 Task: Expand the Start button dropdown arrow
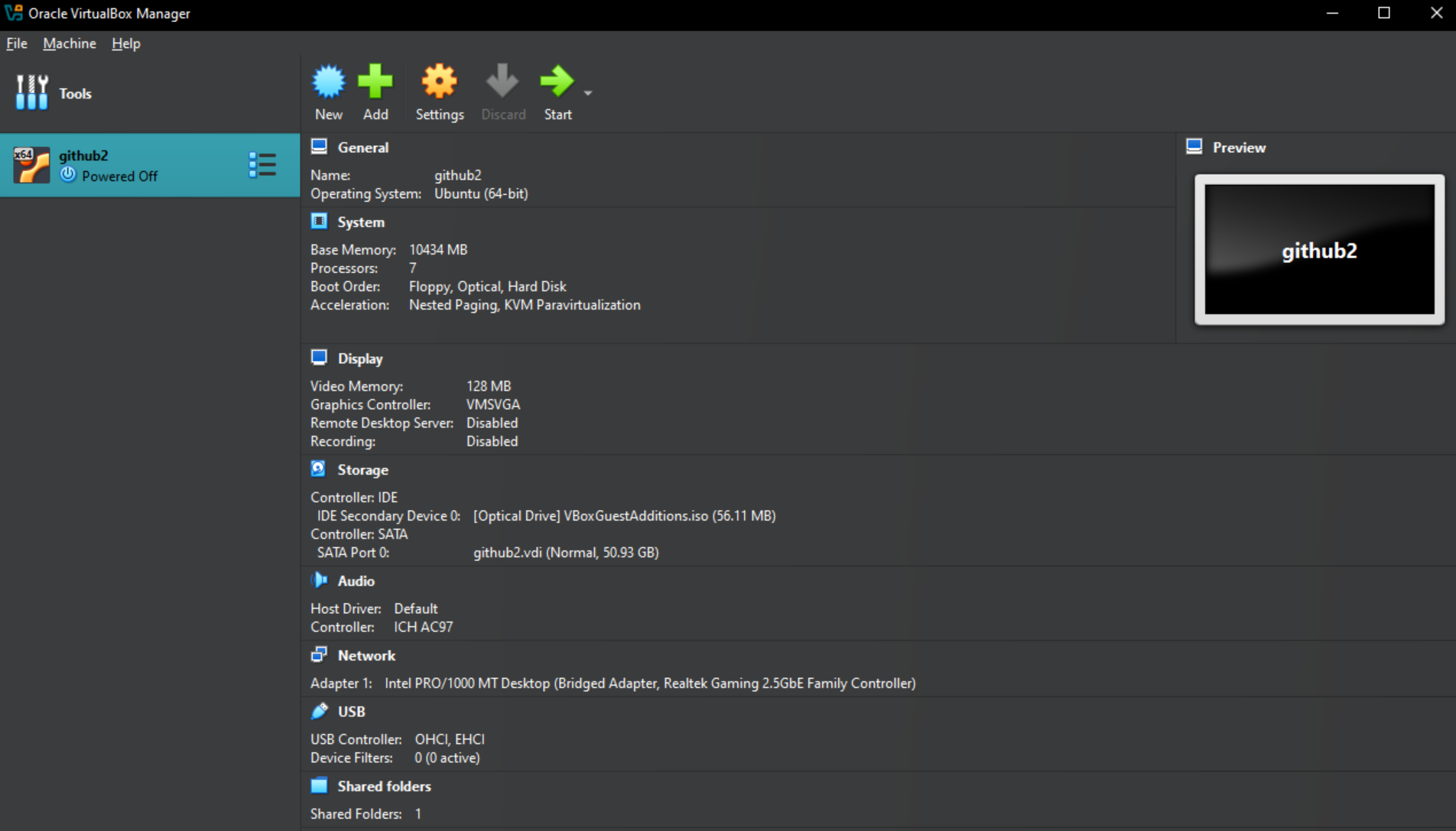[x=587, y=92]
